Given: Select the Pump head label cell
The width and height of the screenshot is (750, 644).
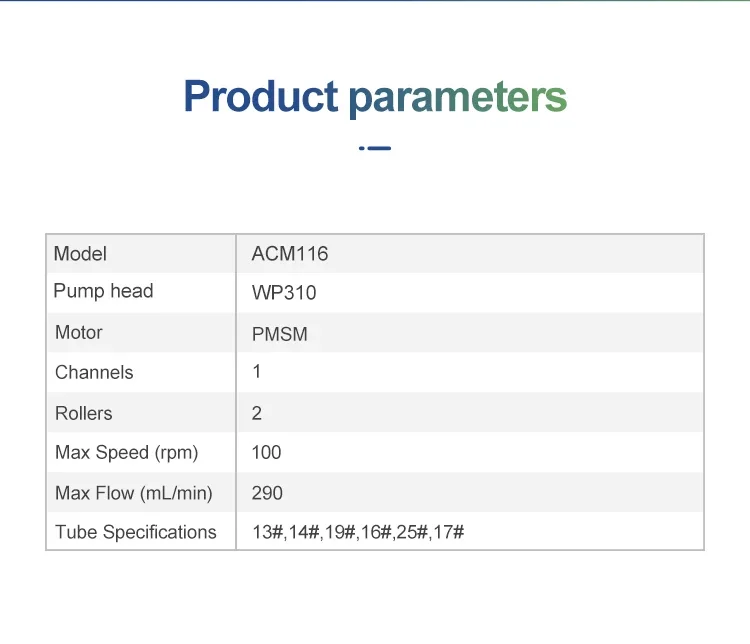Looking at the screenshot, I should click(103, 291).
